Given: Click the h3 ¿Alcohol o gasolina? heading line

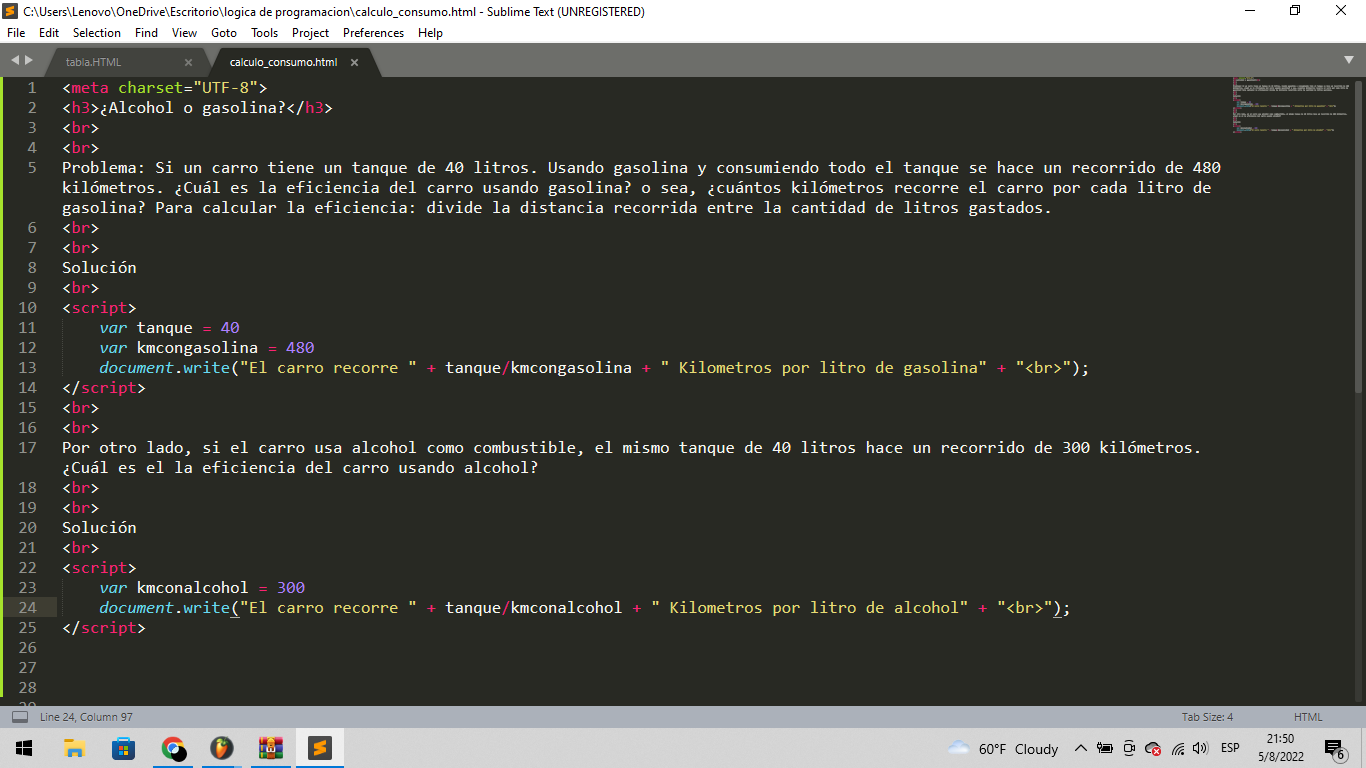Looking at the screenshot, I should [197, 108].
